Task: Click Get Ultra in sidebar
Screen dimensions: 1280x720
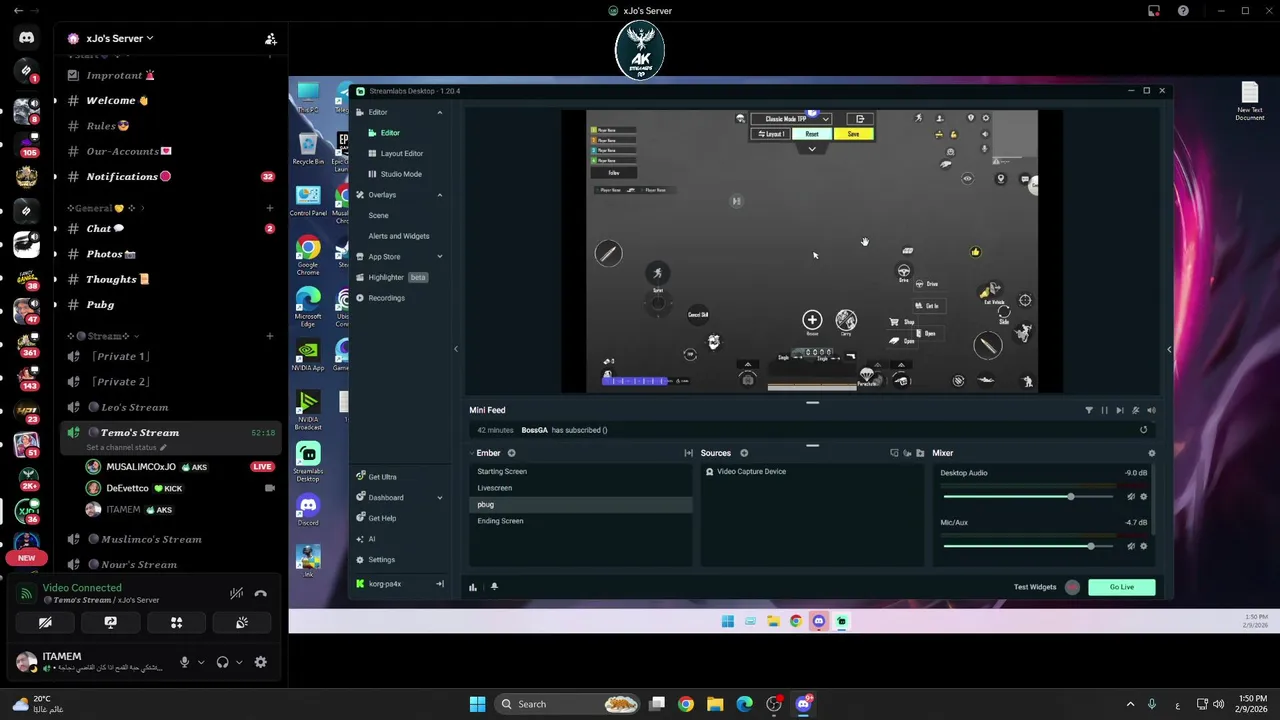Action: (x=376, y=477)
